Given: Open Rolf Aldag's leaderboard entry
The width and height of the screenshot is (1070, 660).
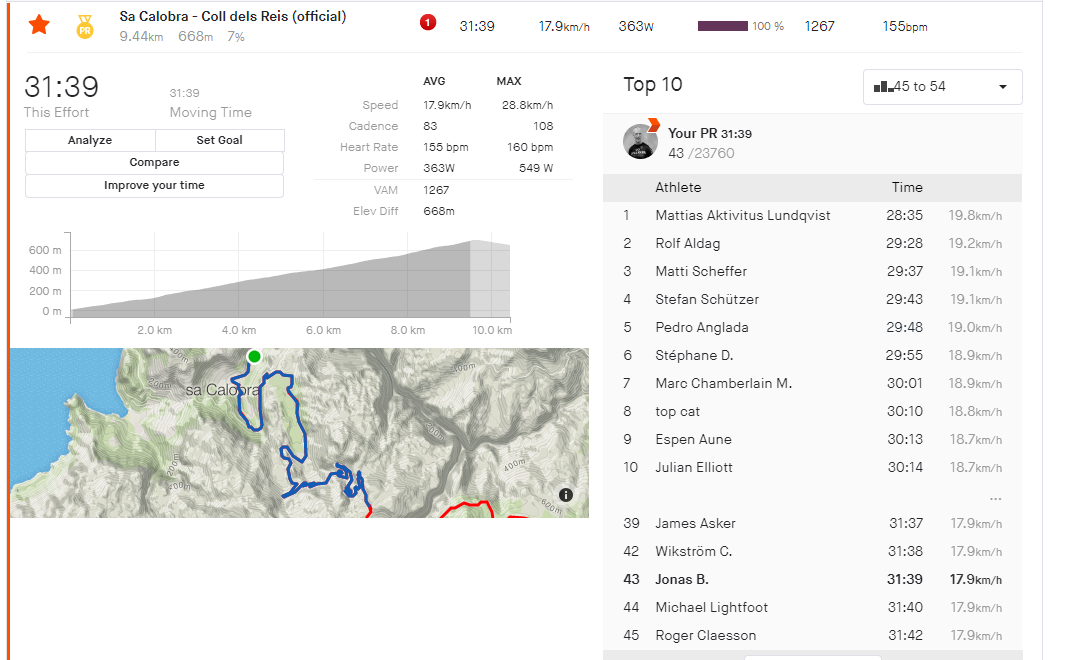Looking at the screenshot, I should click(687, 243).
